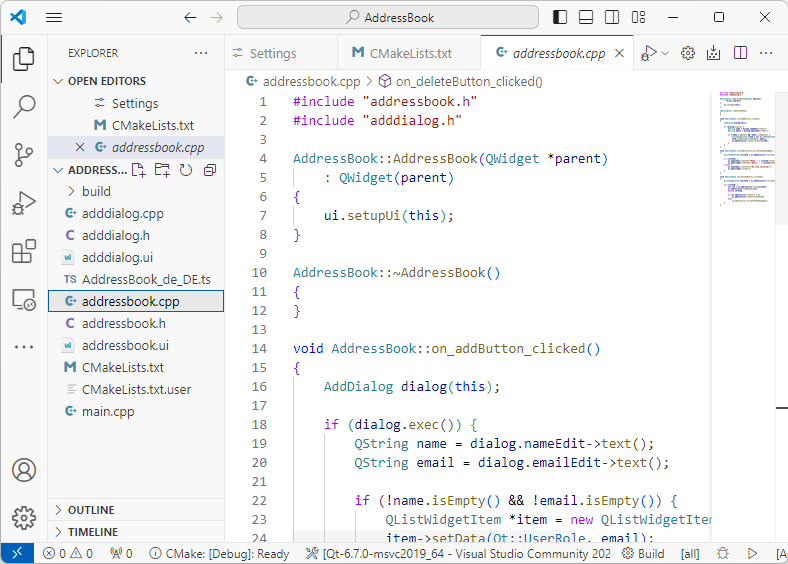Refresh the explorer file tree
This screenshot has width=788, height=564.
tap(186, 170)
